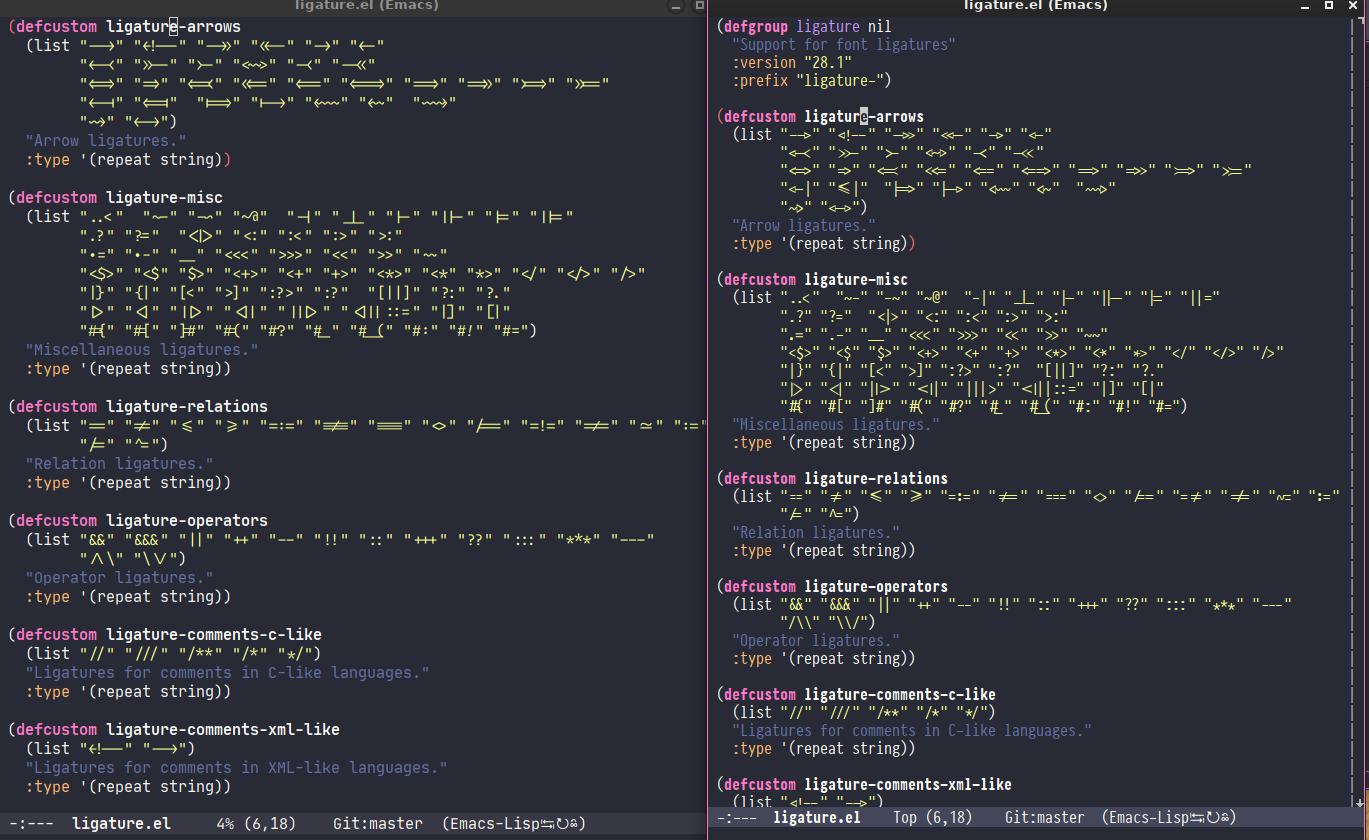Minimize the right Emacs window
The width and height of the screenshot is (1369, 840).
click(x=1306, y=5)
